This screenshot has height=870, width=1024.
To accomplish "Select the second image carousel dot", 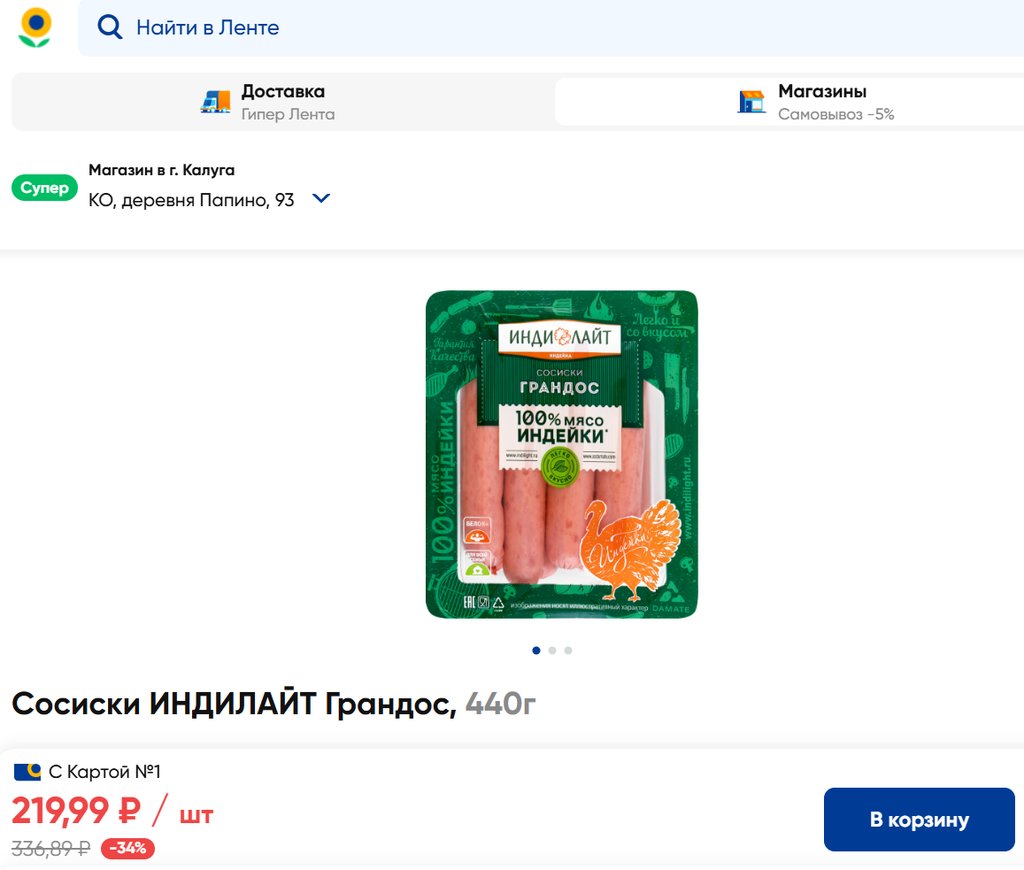I will (552, 651).
